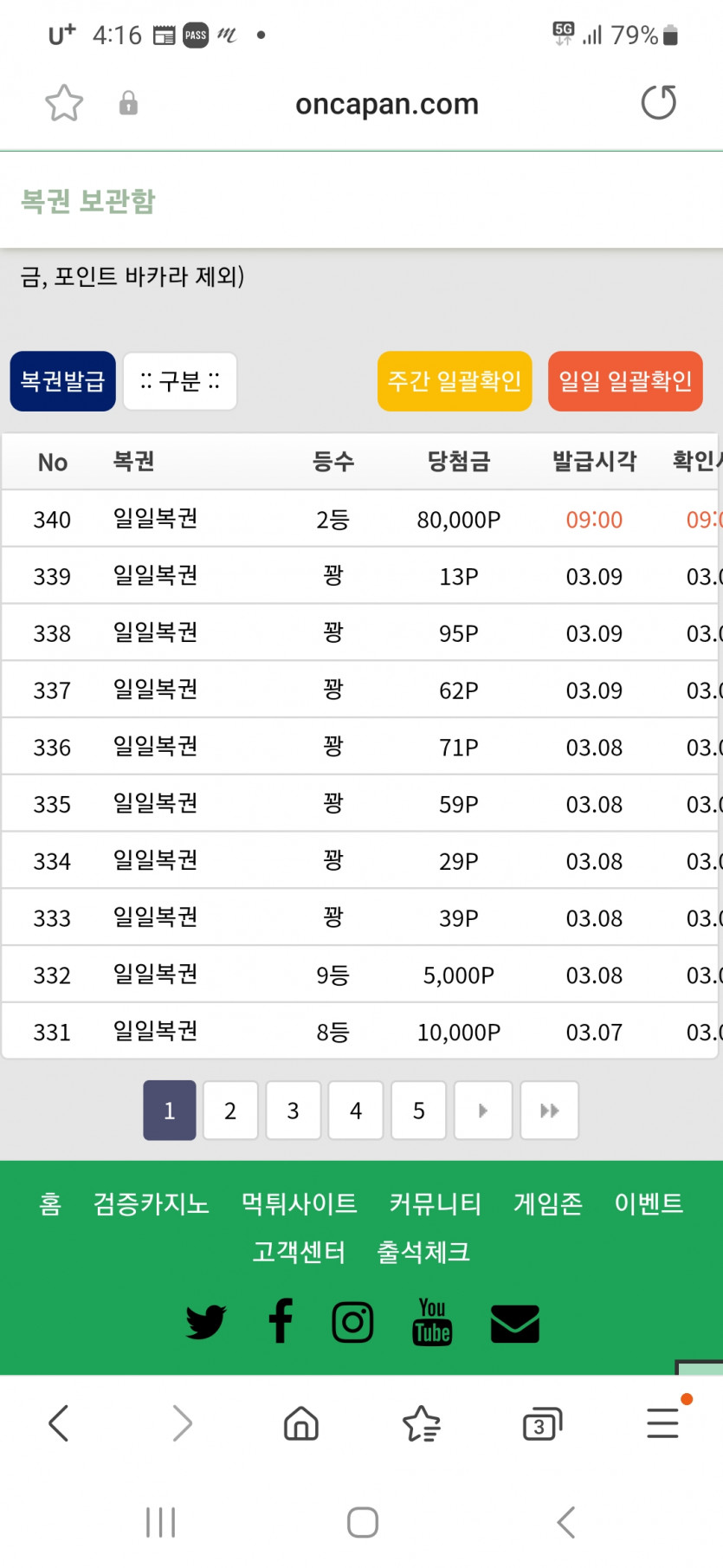The height and width of the screenshot is (1568, 723).
Task: Open the oncapan.com address bar
Action: pos(387,104)
